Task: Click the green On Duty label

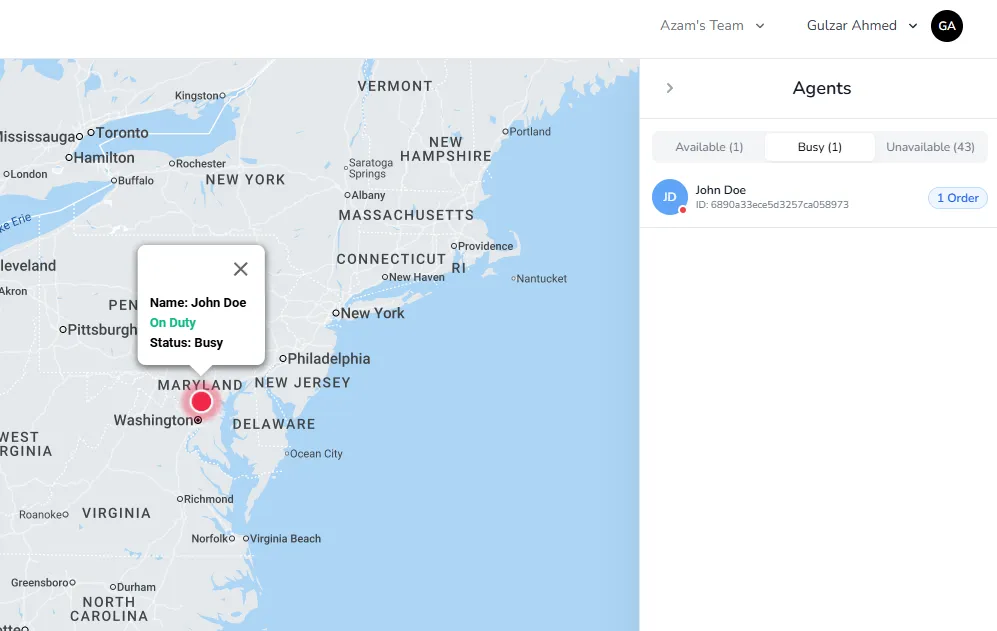Action: click(172, 322)
